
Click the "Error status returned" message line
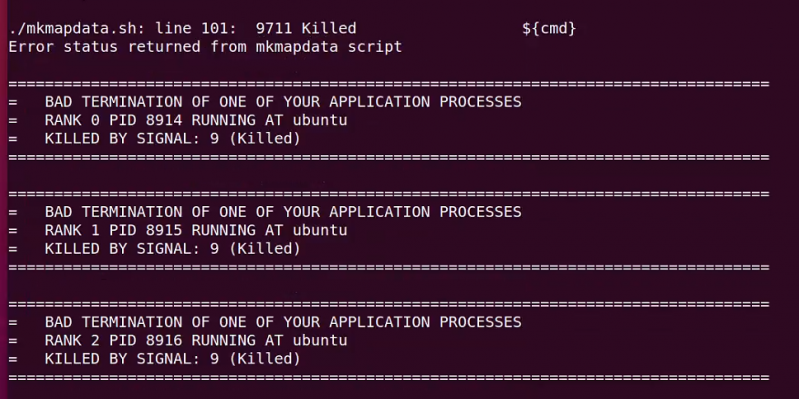(x=205, y=47)
